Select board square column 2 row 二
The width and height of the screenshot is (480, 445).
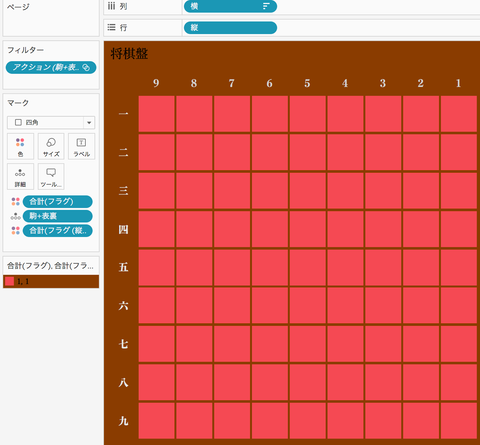[421, 152]
